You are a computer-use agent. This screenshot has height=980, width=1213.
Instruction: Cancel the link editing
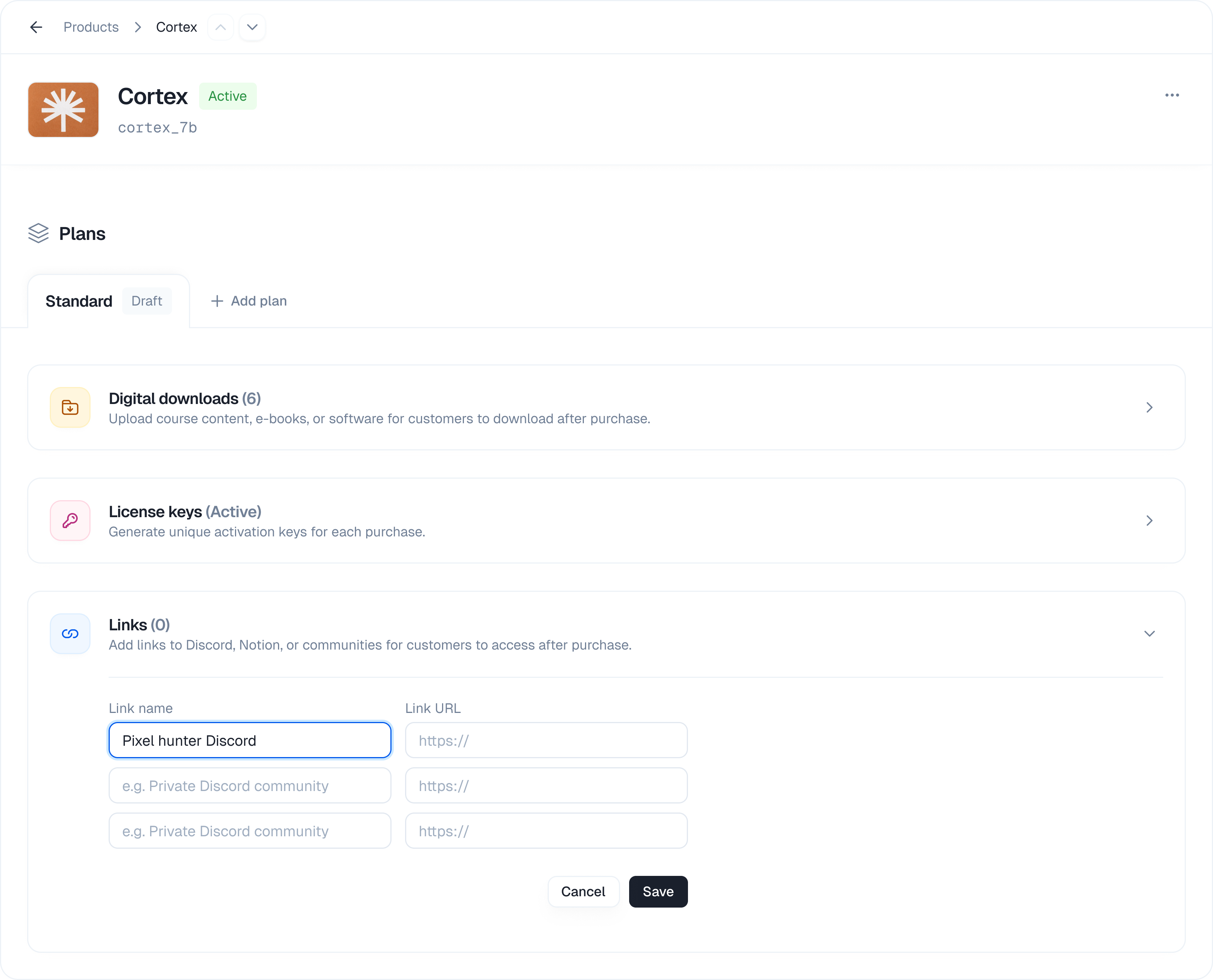pos(583,891)
